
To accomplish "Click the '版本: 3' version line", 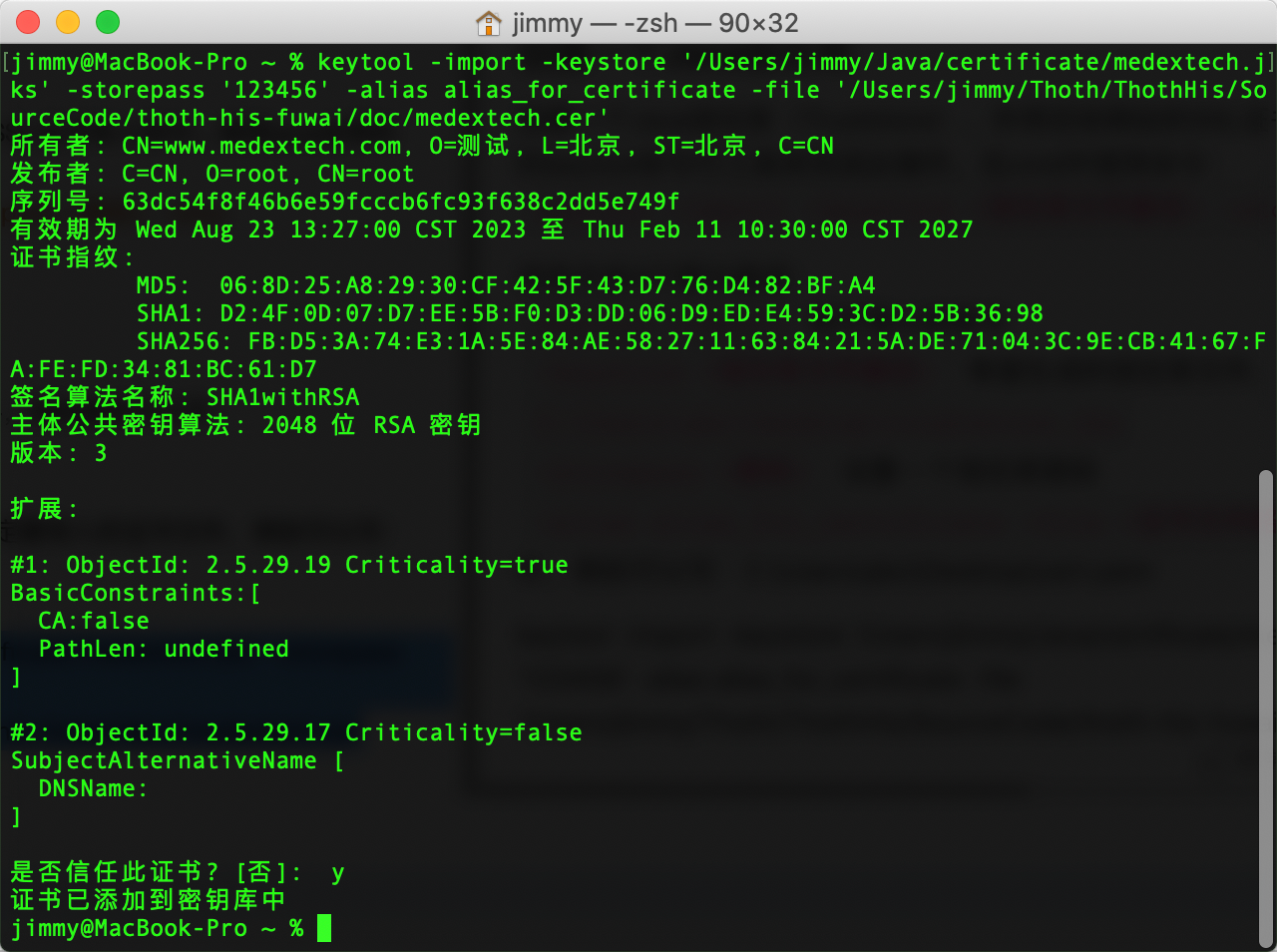I will [x=58, y=453].
